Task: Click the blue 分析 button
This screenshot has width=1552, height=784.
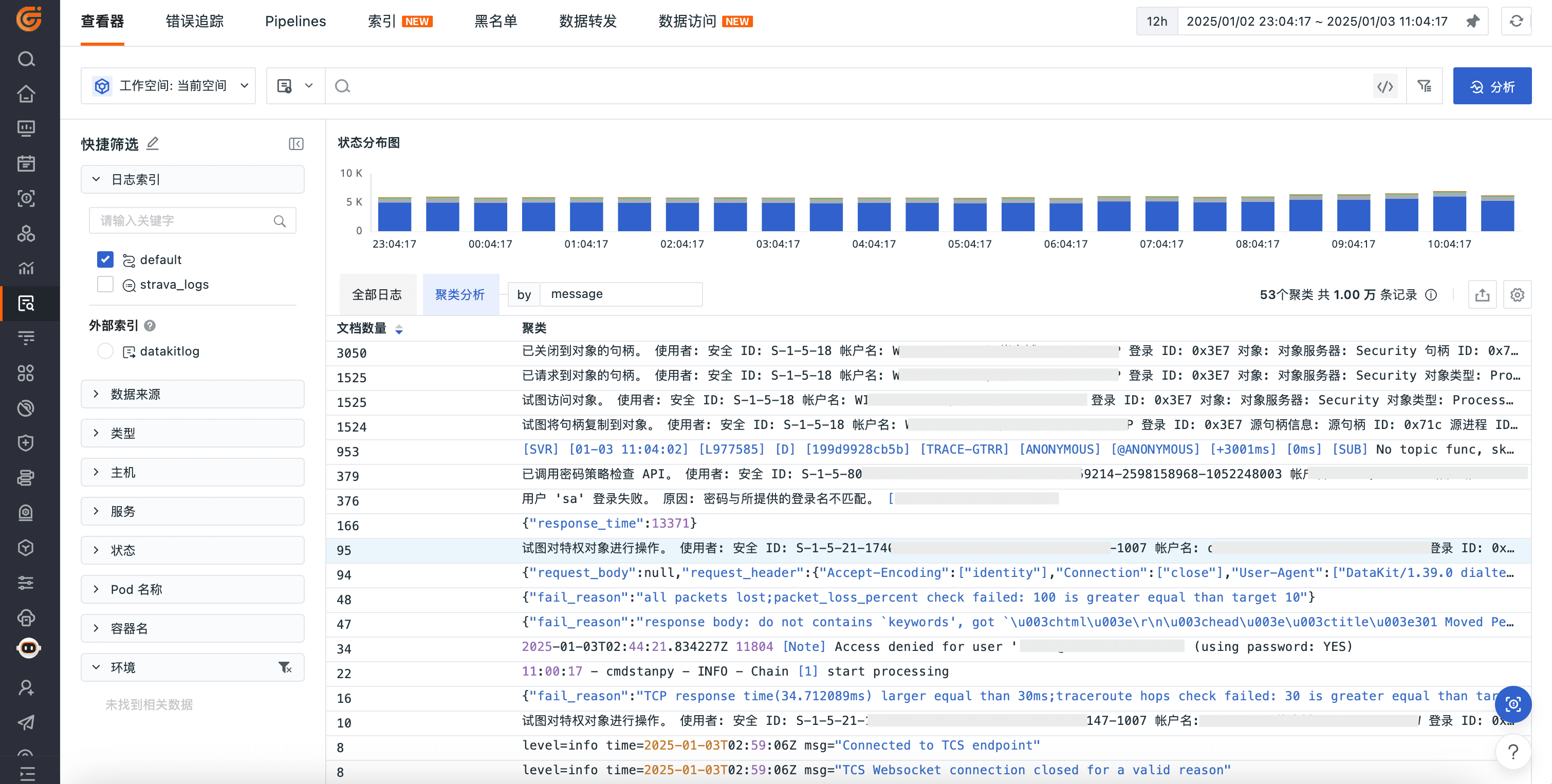Action: pyautogui.click(x=1492, y=86)
